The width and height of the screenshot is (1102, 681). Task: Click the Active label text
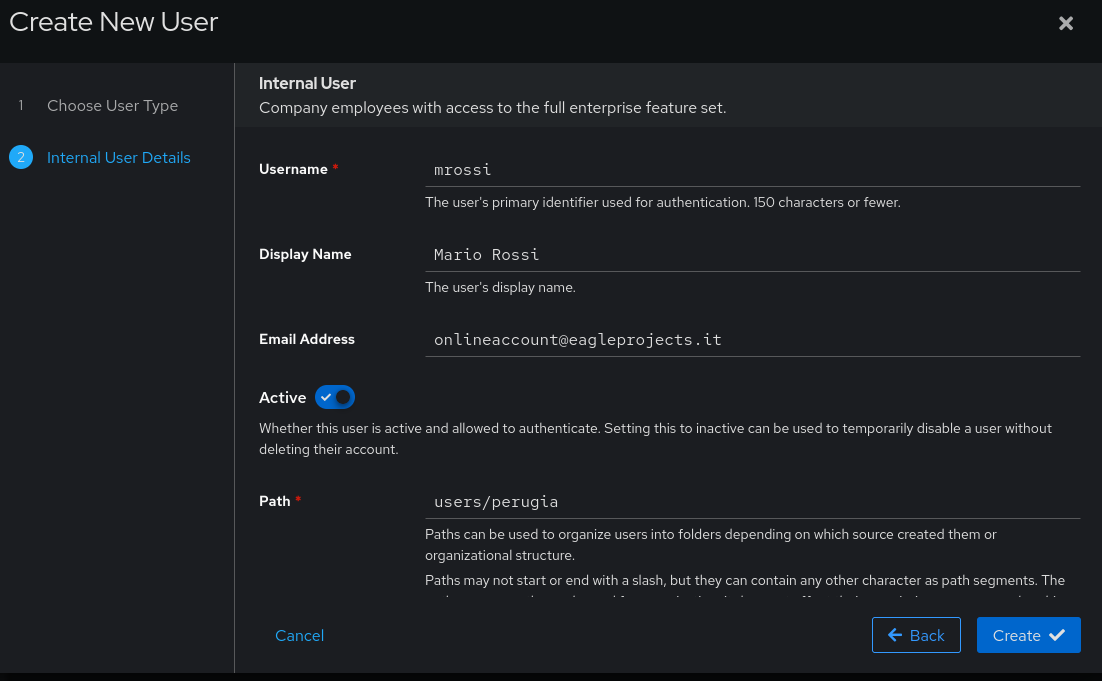click(x=283, y=398)
